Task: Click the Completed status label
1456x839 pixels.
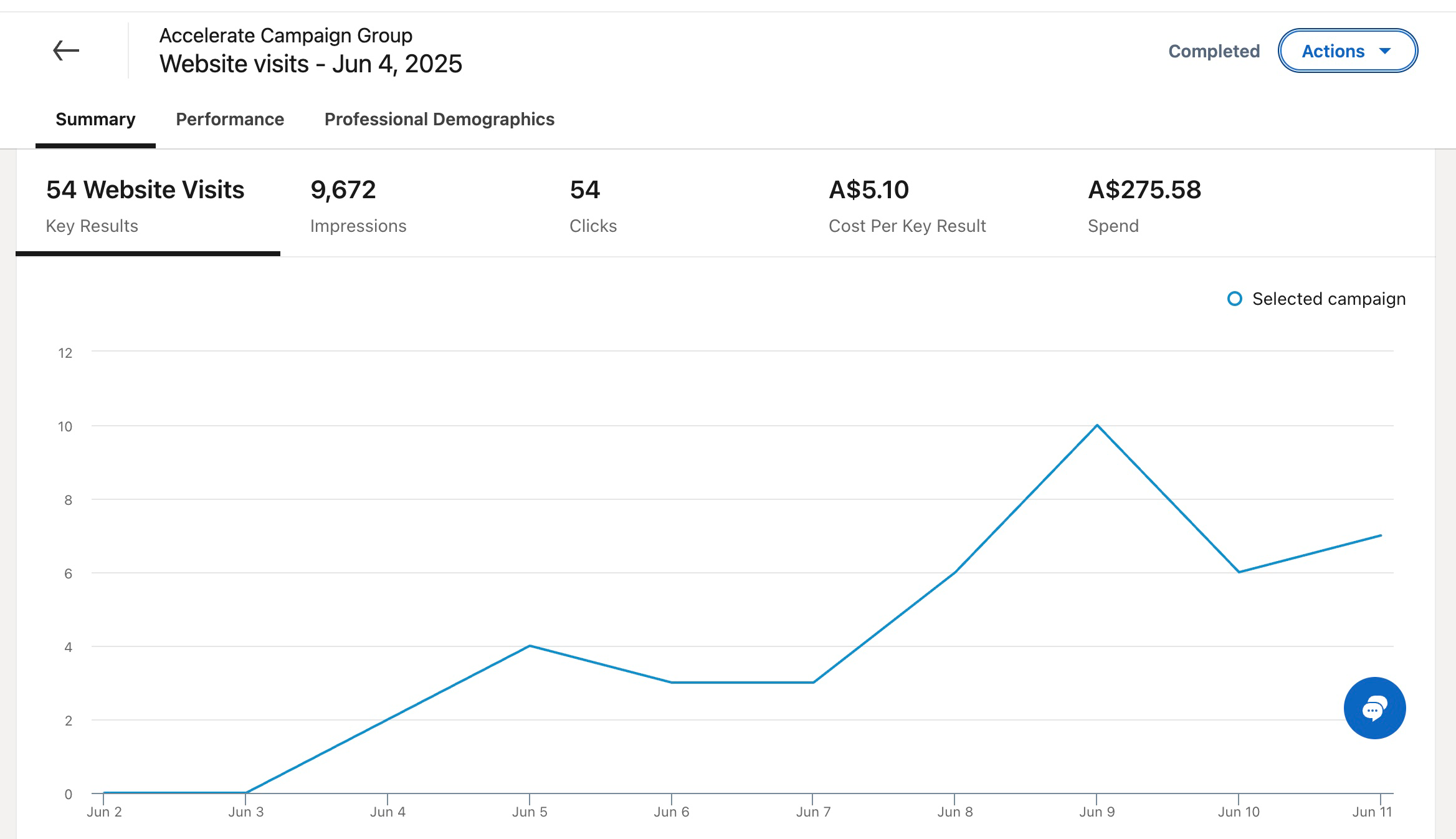Action: [1213, 51]
